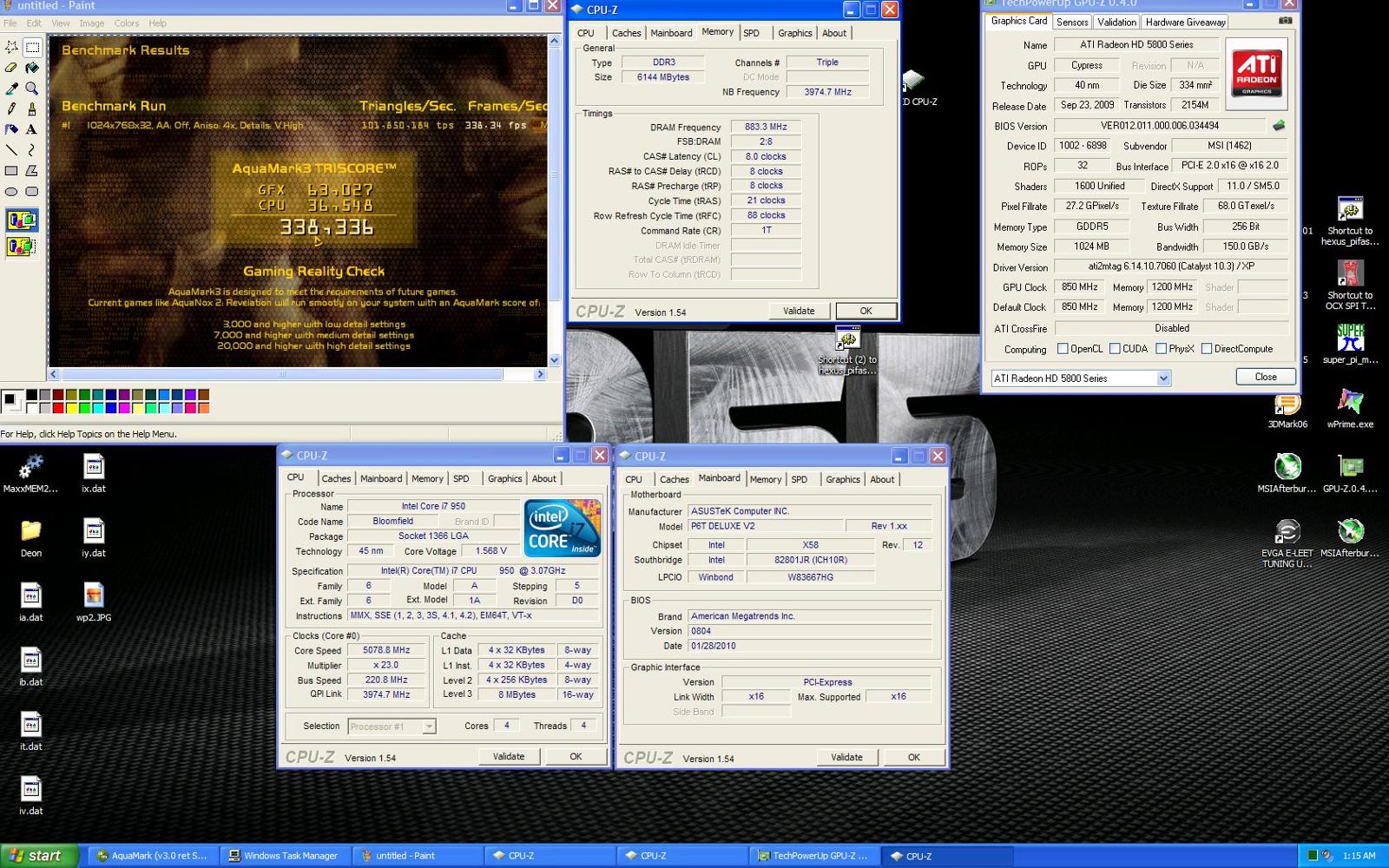Open Graphics tab in the Mainboard CPU-Z window
Viewport: 1389px width, 868px height.
(843, 479)
